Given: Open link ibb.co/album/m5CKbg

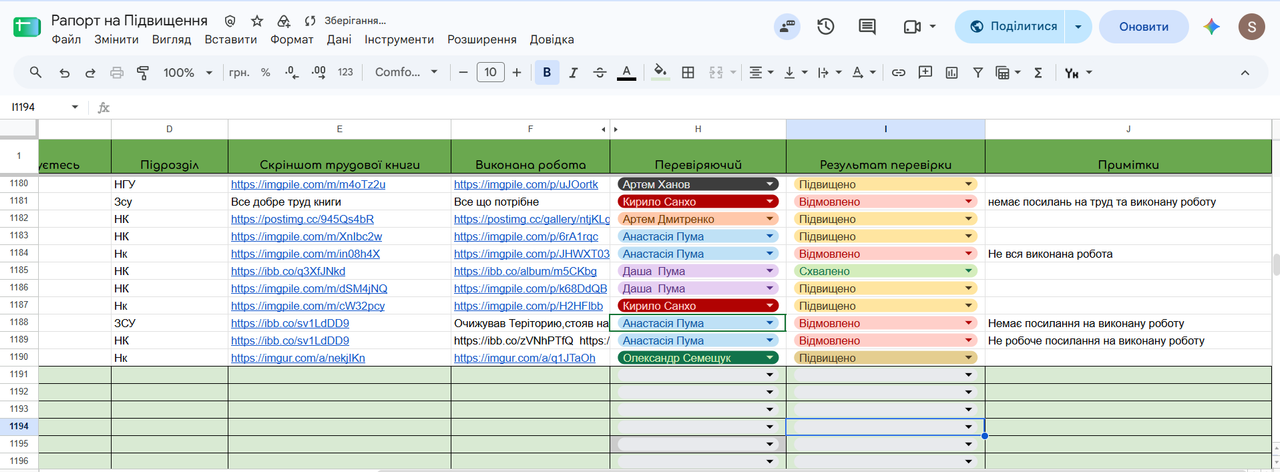Looking at the screenshot, I should [525, 271].
